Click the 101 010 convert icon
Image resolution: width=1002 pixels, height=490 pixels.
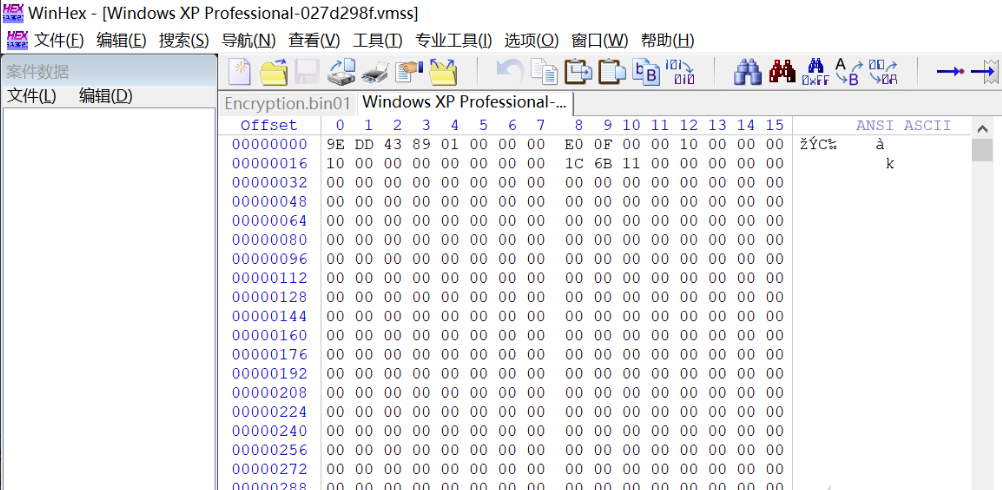pyautogui.click(x=680, y=72)
